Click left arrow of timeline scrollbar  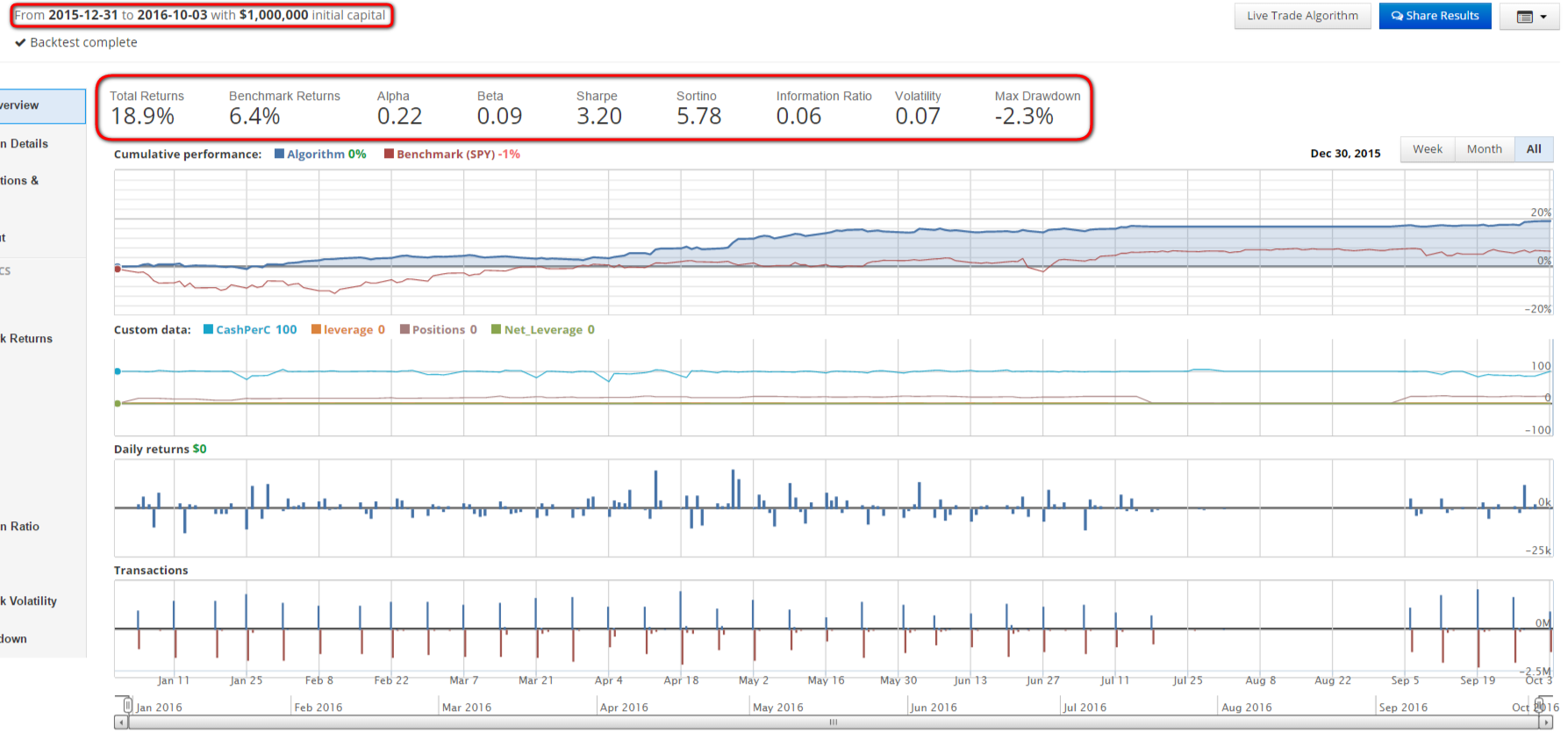[120, 722]
